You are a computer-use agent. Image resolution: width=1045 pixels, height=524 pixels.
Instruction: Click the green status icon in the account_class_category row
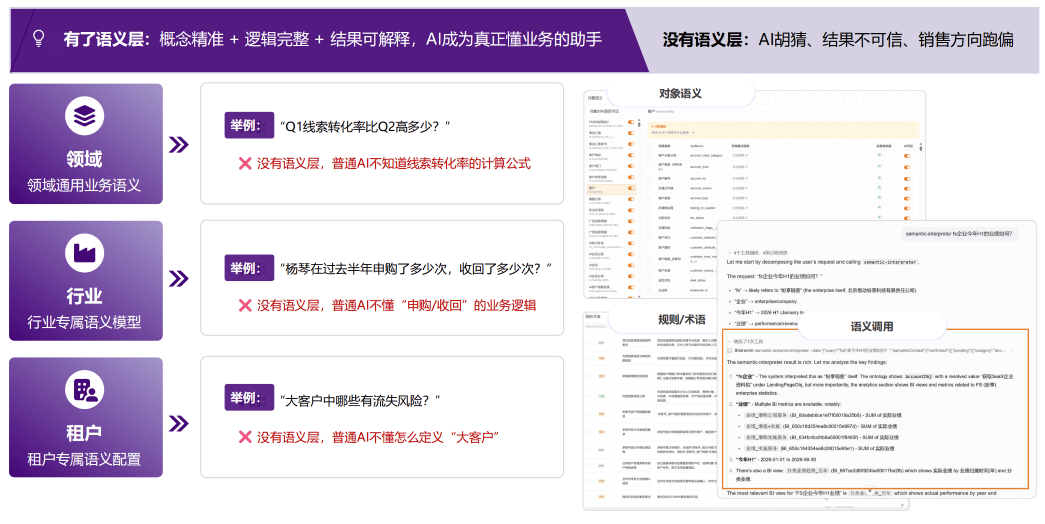879,155
